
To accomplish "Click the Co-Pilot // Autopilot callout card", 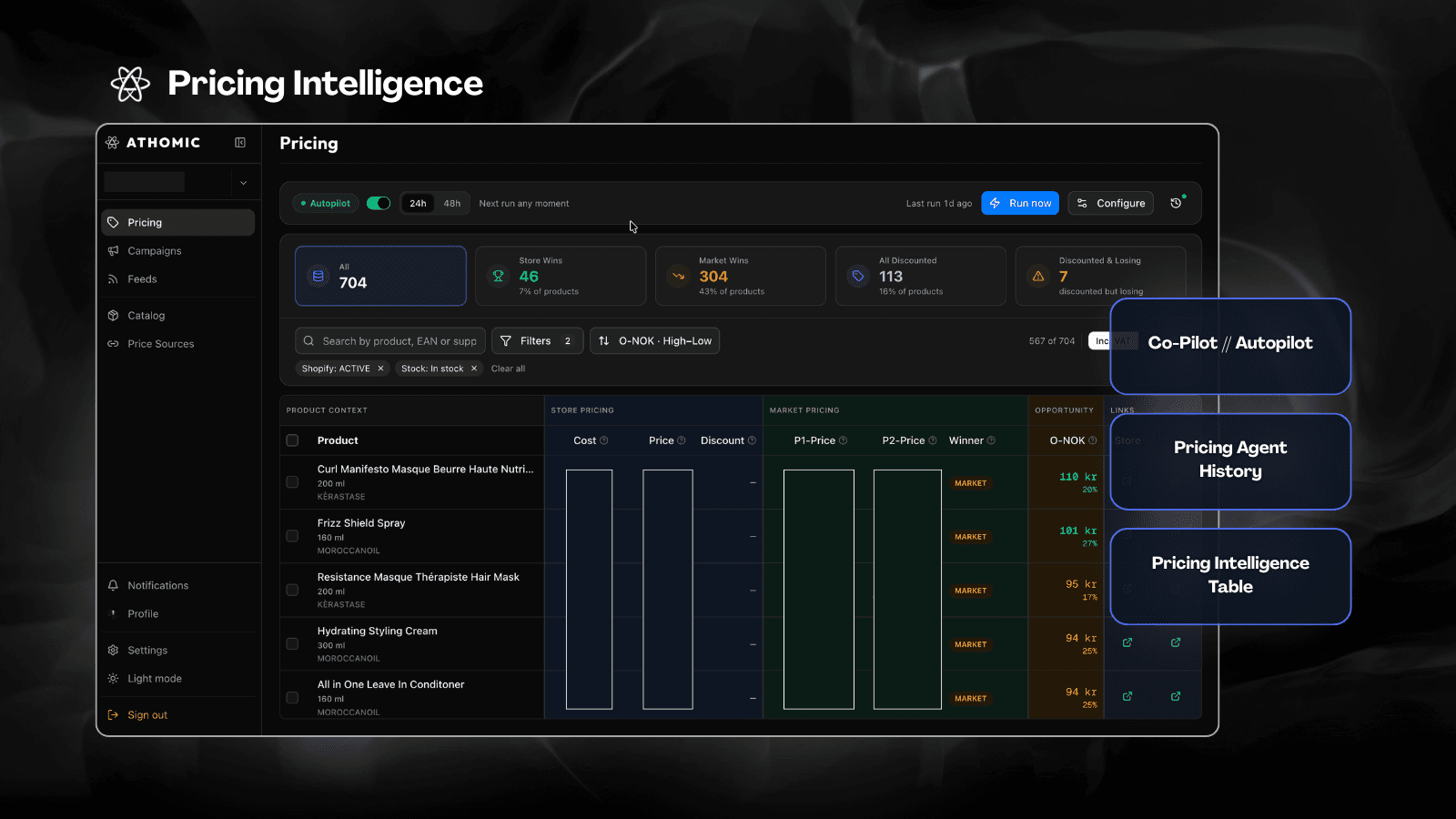I will pyautogui.click(x=1230, y=346).
